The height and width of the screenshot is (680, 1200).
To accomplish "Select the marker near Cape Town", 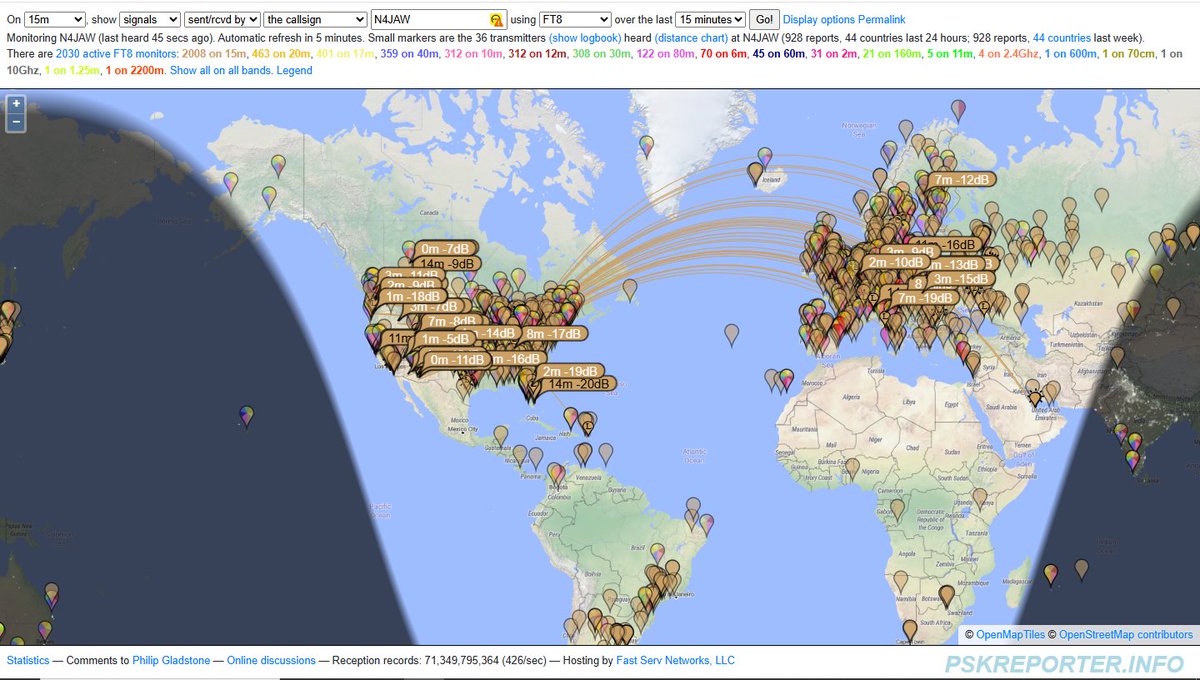I will point(909,630).
